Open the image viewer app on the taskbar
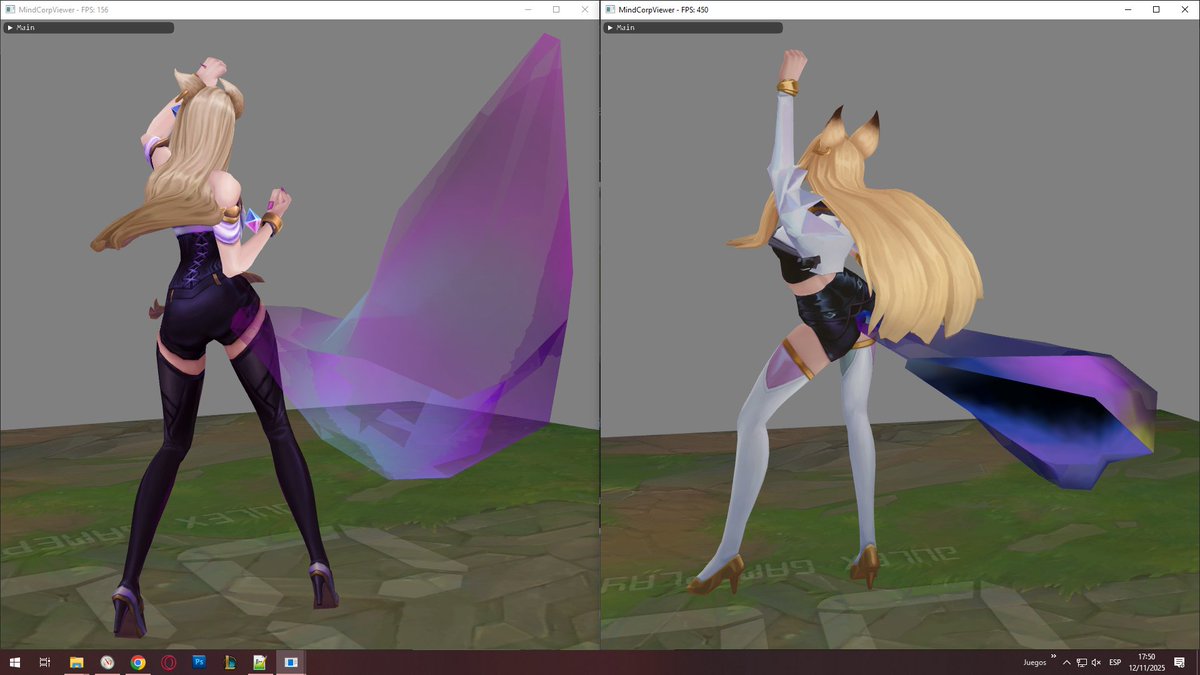Image resolution: width=1200 pixels, height=675 pixels. pyautogui.click(x=258, y=662)
